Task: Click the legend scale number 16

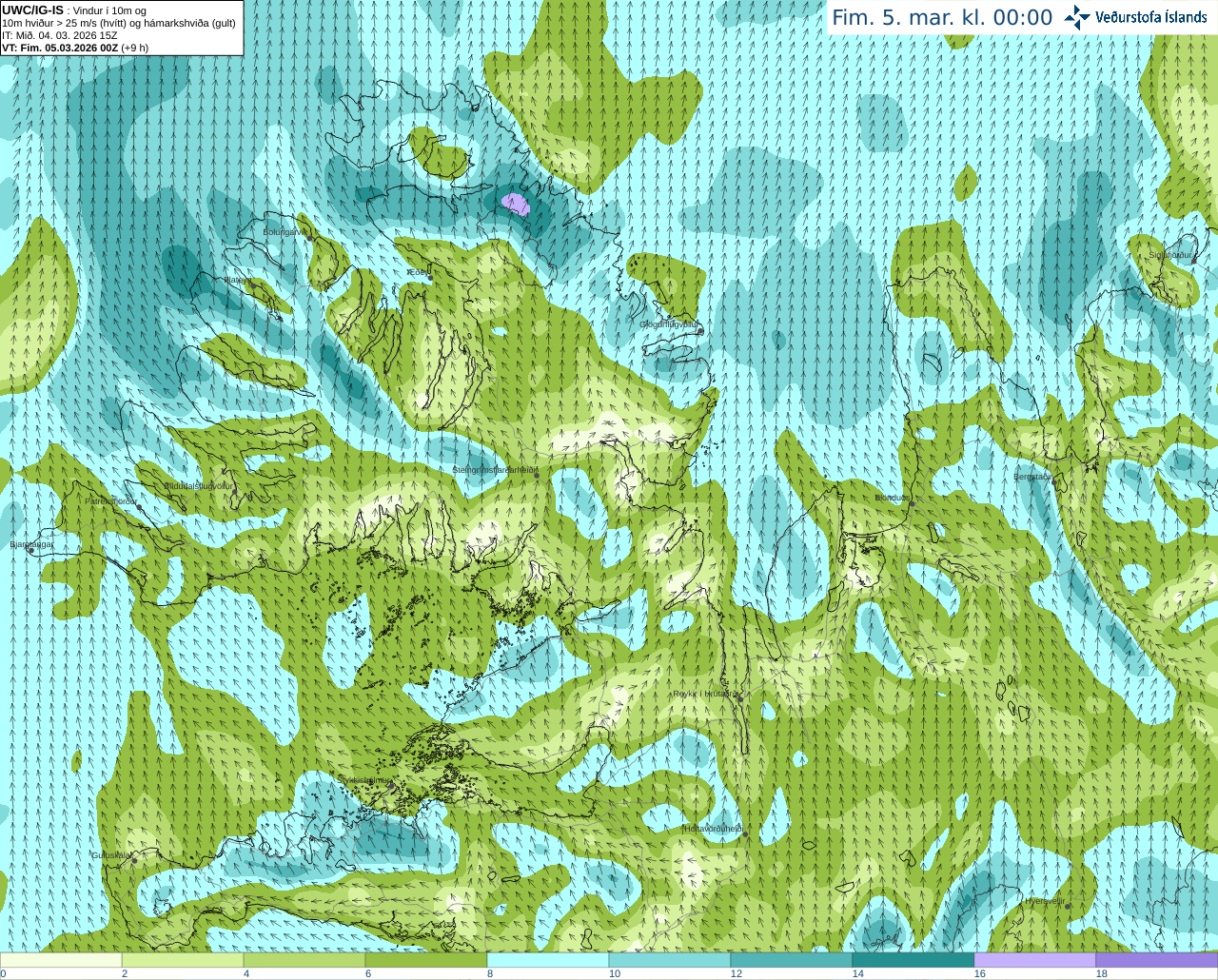Action: pyautogui.click(x=980, y=973)
